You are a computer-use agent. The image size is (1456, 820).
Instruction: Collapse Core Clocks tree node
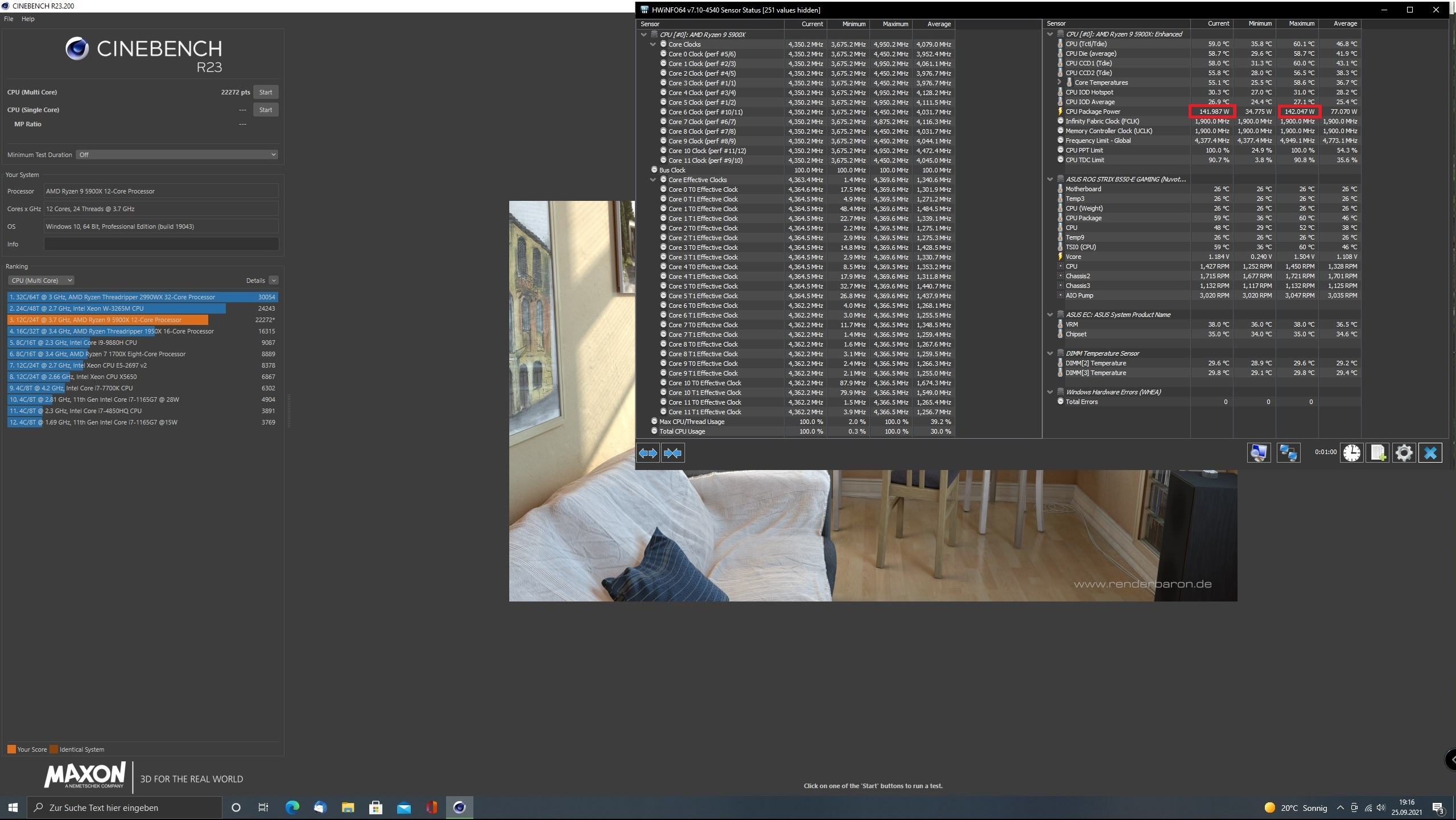click(653, 44)
